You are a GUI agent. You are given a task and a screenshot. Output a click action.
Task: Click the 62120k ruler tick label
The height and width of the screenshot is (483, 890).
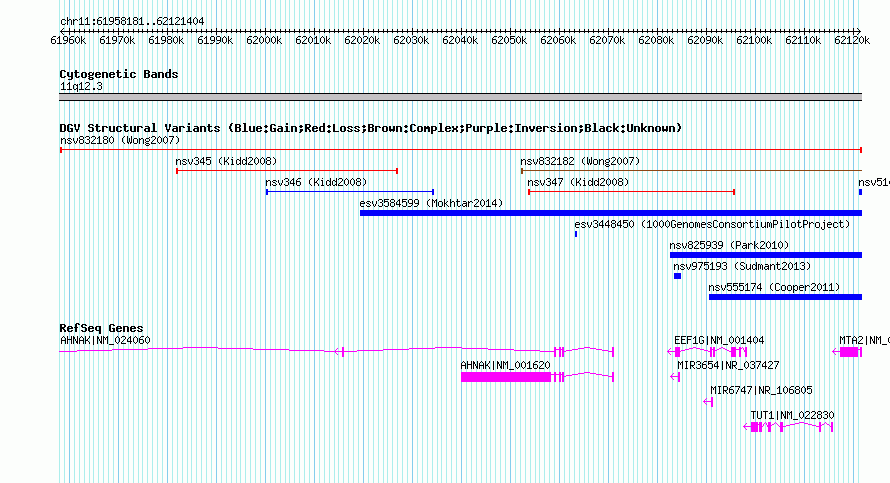tap(852, 40)
